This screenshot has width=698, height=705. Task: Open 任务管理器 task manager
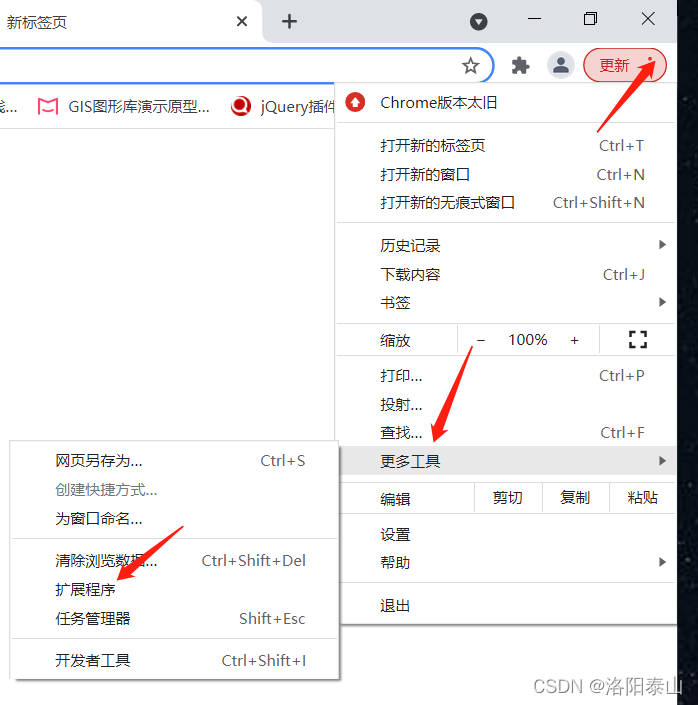pyautogui.click(x=174, y=619)
